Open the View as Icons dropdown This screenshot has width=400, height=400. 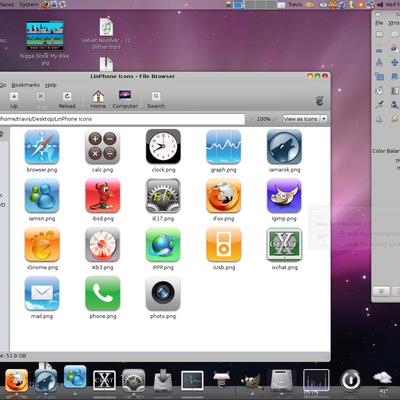(x=305, y=119)
